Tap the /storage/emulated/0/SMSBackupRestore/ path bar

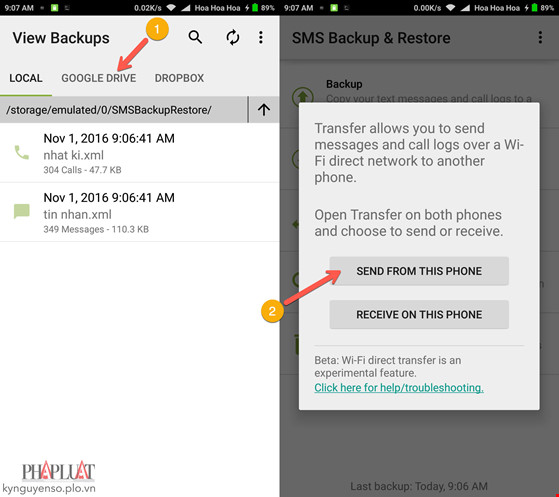click(124, 109)
